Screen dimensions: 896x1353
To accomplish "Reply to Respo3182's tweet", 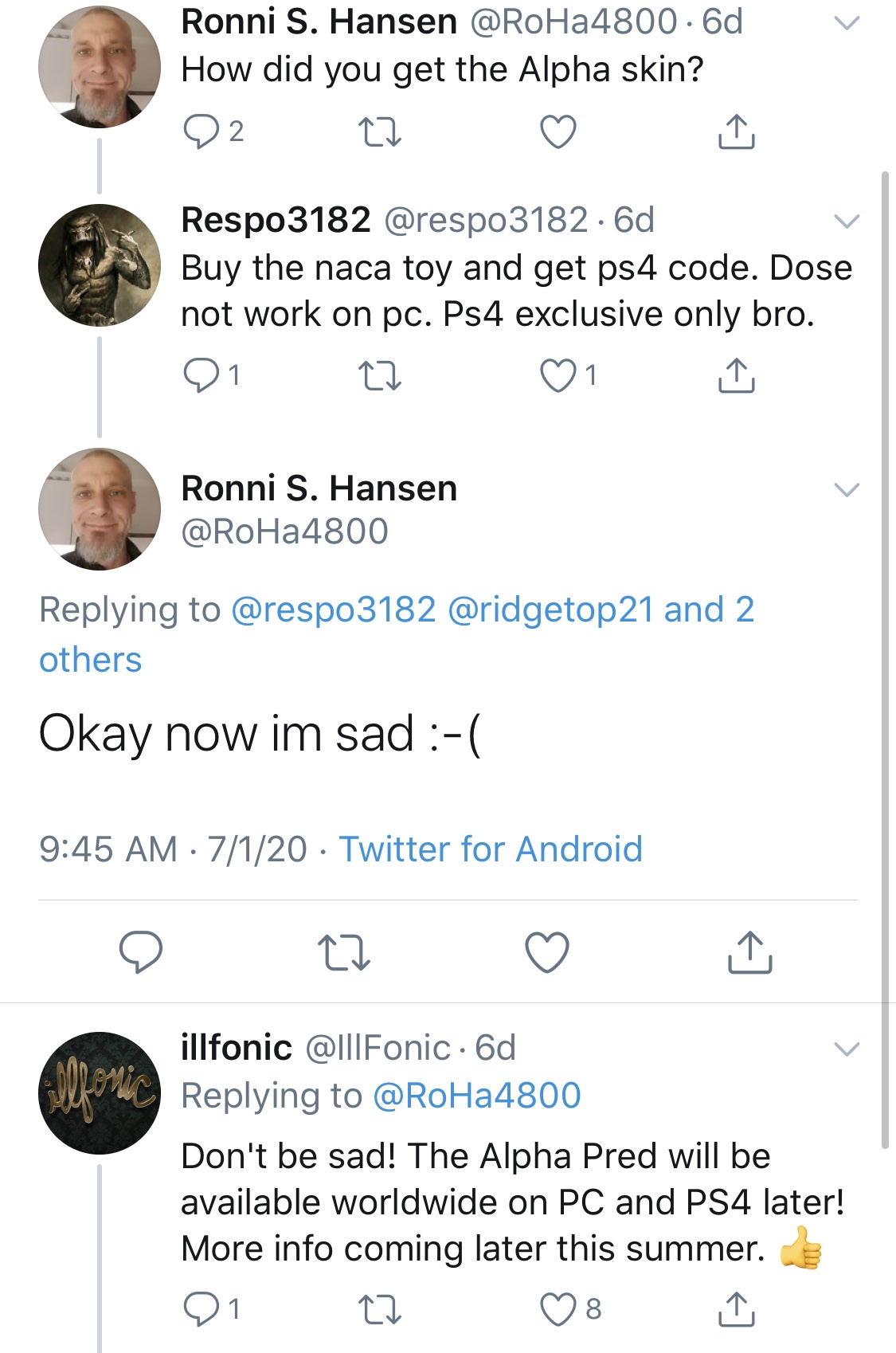I will click(201, 375).
